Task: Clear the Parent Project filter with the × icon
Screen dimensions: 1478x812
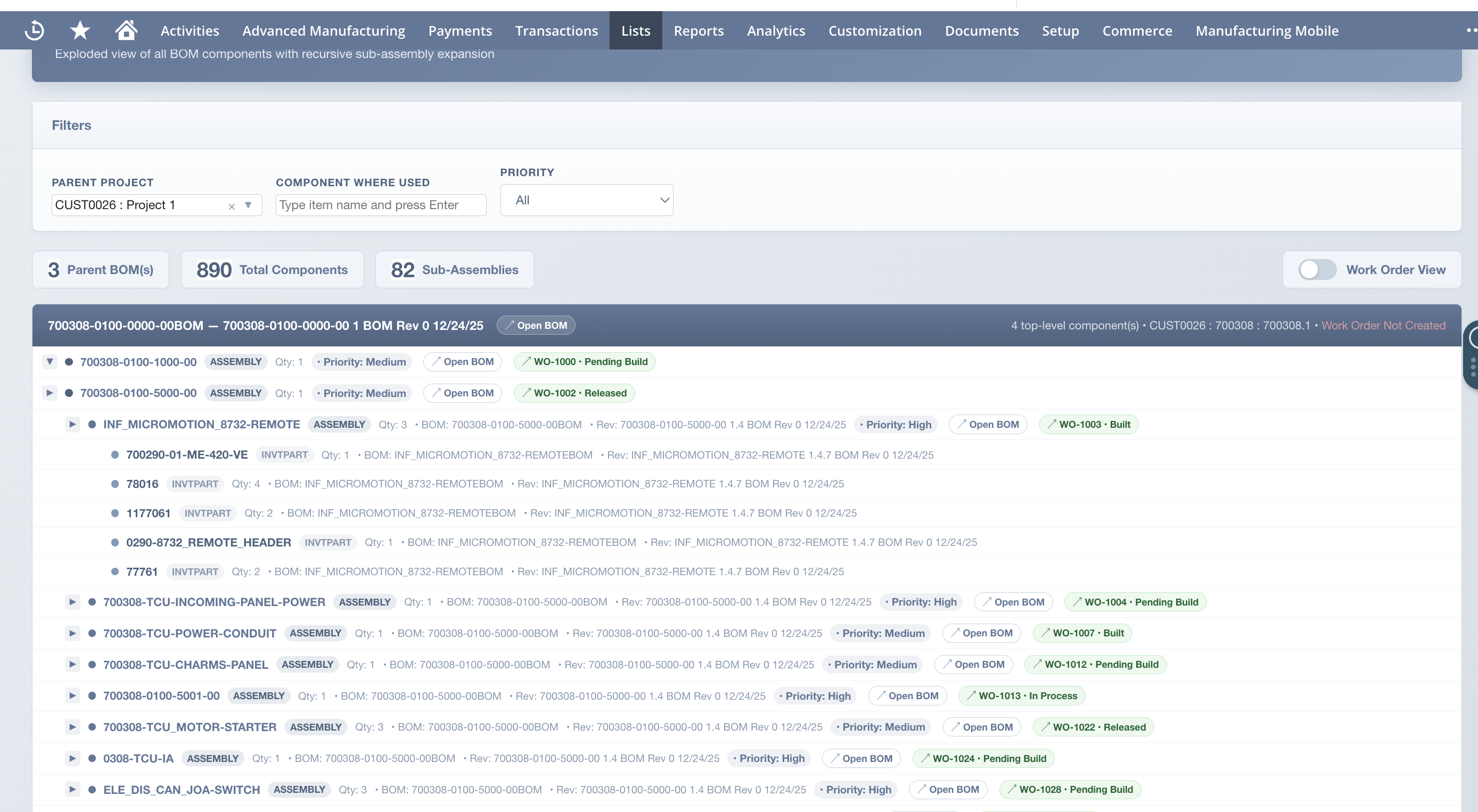Action: point(231,205)
